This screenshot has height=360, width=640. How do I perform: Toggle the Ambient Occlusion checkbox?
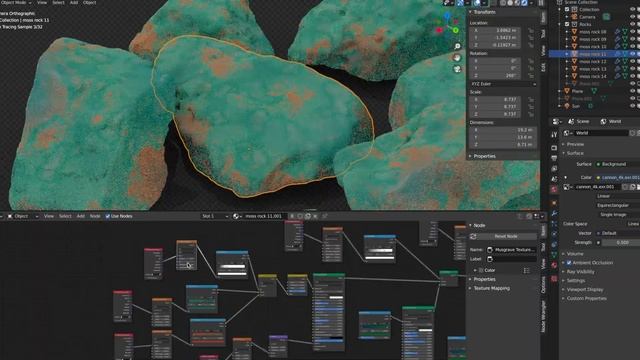[569, 263]
